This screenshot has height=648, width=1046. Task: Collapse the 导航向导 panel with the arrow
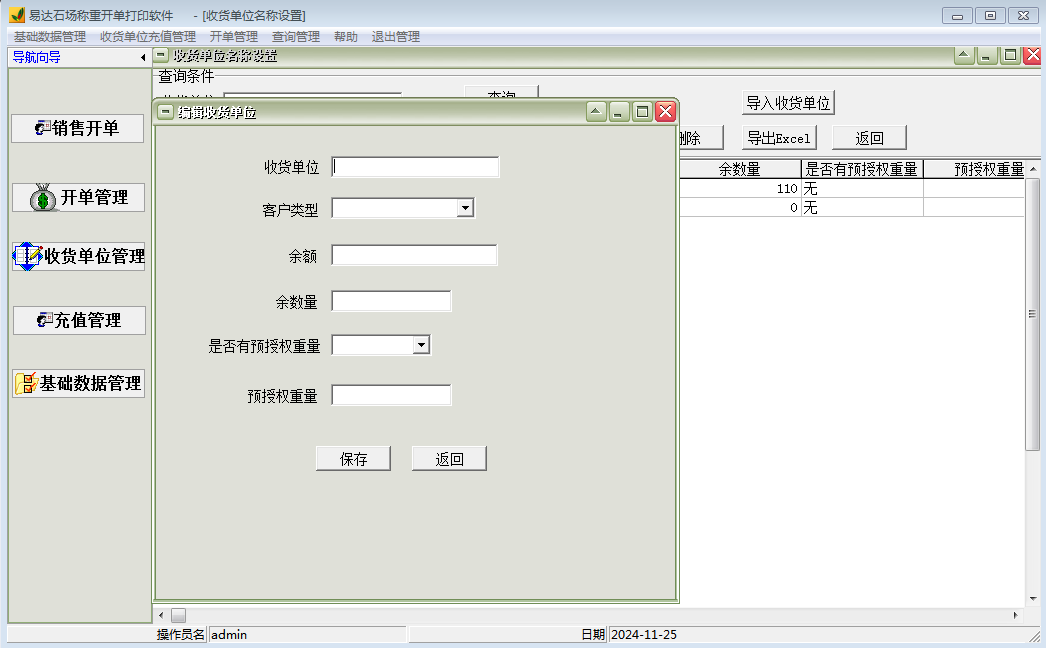(144, 57)
